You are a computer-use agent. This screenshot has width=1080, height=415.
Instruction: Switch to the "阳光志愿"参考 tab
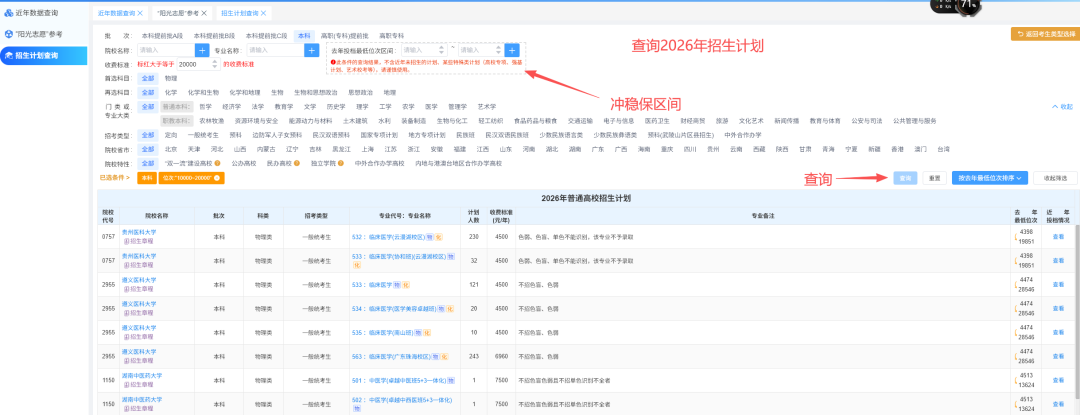pos(178,13)
